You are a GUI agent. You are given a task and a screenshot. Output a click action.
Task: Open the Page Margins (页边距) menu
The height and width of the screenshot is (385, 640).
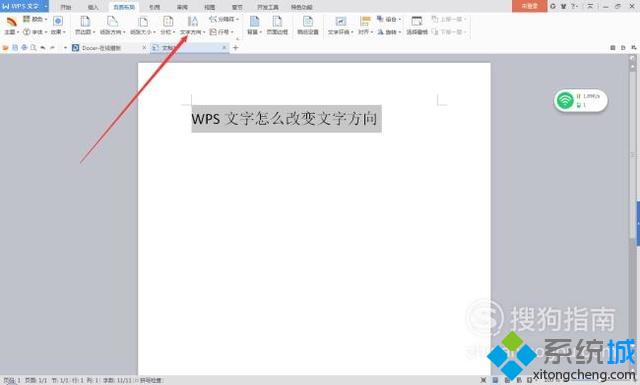tap(85, 25)
